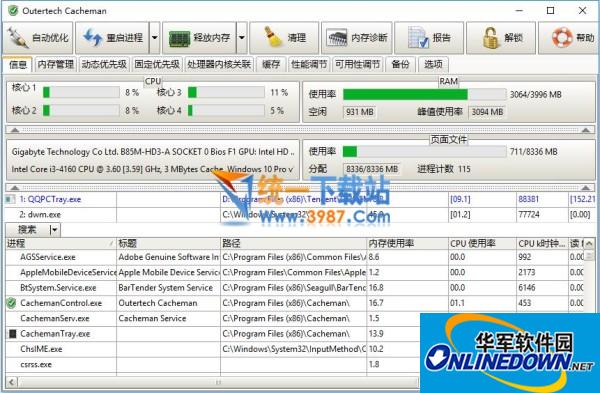Click the 解锁 unlock padlock button

[501, 38]
